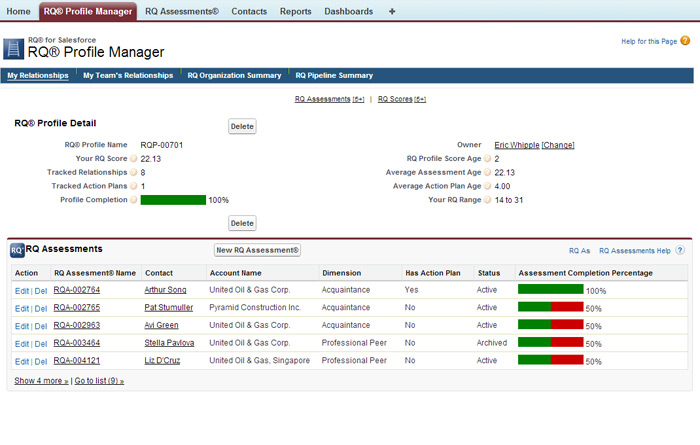
Task: Open My Team's Relationships subtab
Action: click(128, 75)
